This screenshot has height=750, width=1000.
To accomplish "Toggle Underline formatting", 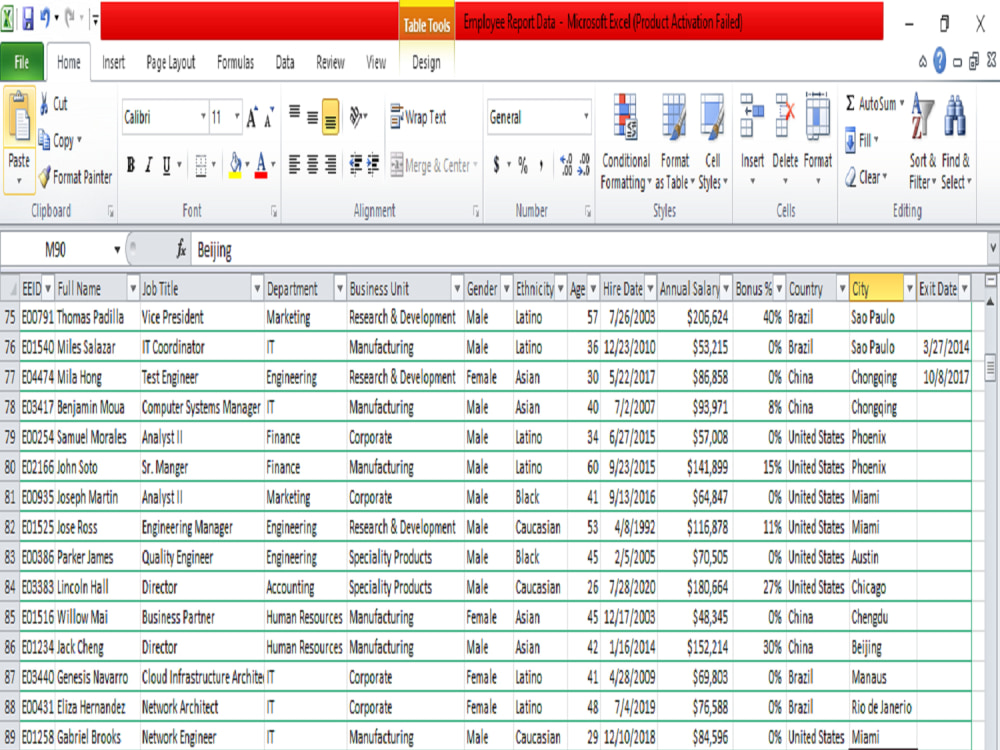I will (x=166, y=165).
